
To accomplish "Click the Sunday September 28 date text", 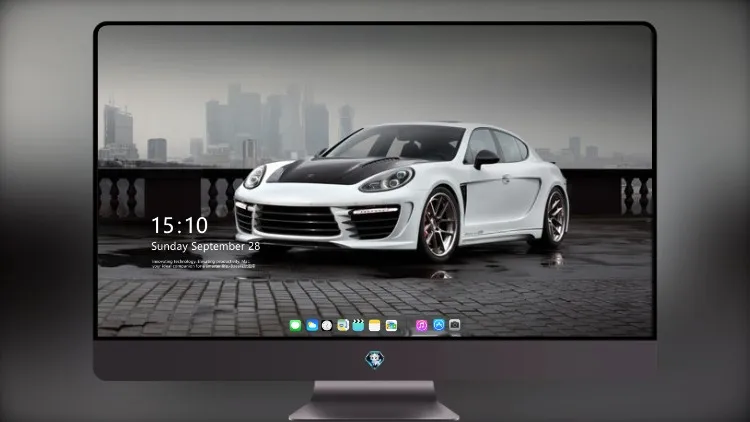I will (206, 246).
